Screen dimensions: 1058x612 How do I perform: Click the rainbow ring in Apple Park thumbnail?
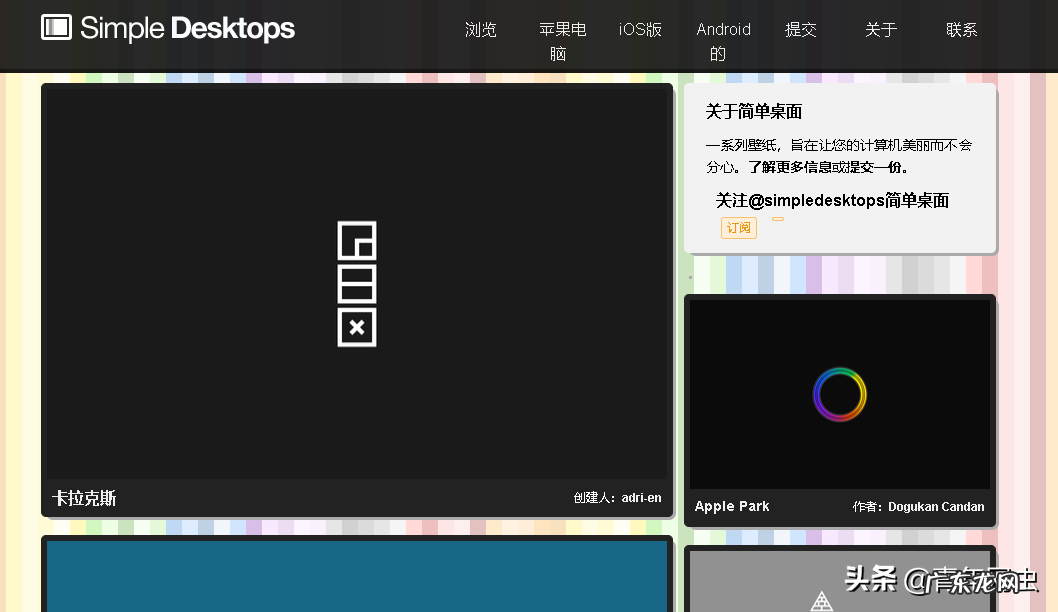(840, 394)
